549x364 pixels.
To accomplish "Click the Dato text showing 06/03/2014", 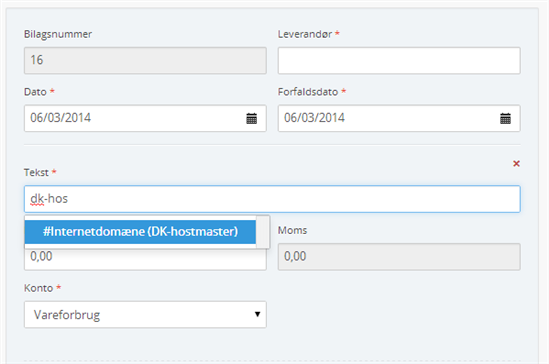I will click(61, 118).
